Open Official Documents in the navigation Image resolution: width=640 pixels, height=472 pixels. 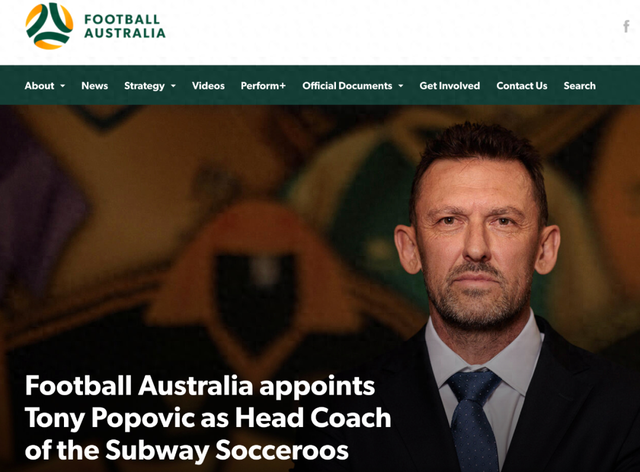click(347, 86)
